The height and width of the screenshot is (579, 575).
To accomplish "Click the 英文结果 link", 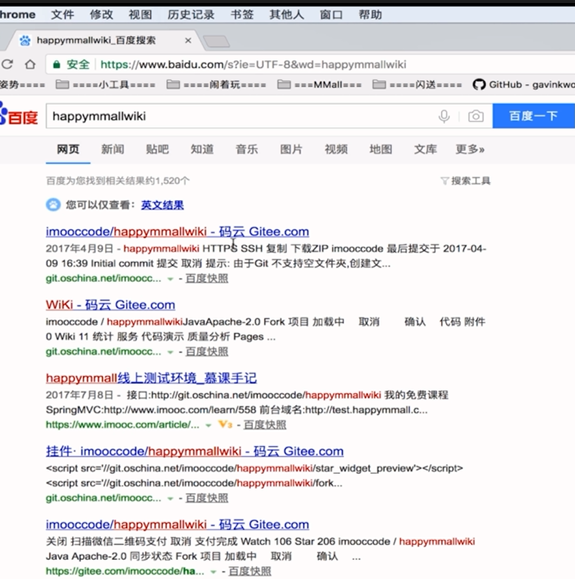I will [162, 205].
